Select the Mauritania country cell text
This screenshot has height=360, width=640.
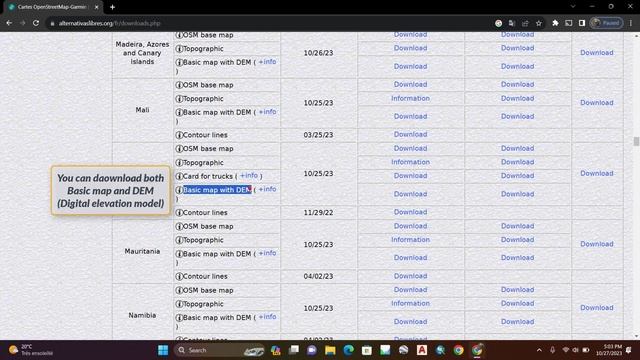pos(142,251)
